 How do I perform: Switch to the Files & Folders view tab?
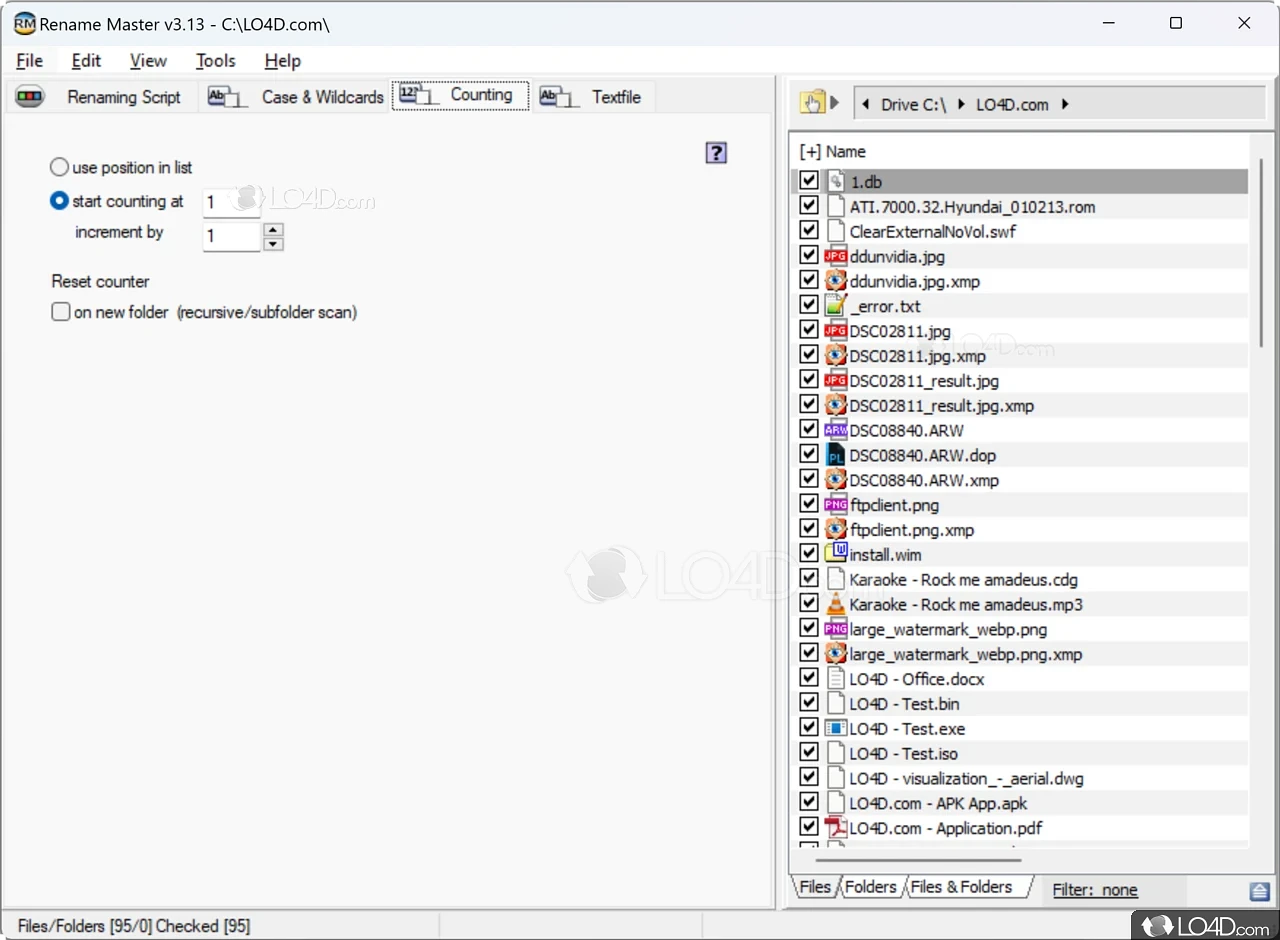point(960,887)
